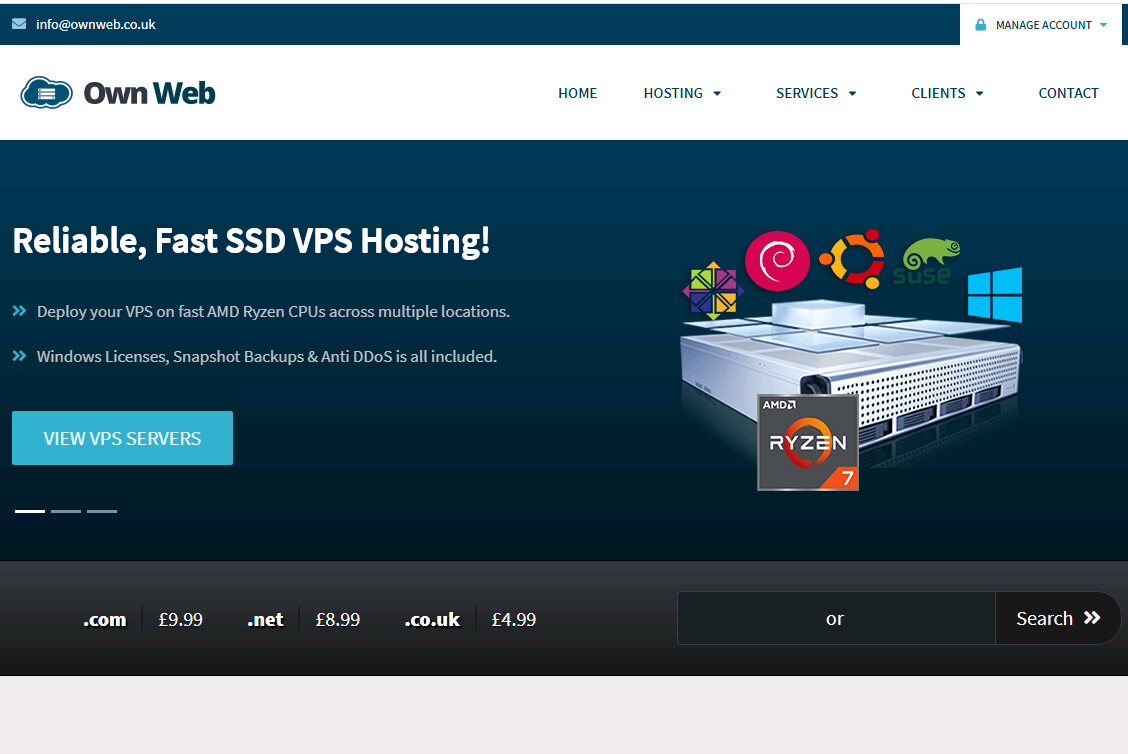Click the Search button

tap(1058, 618)
